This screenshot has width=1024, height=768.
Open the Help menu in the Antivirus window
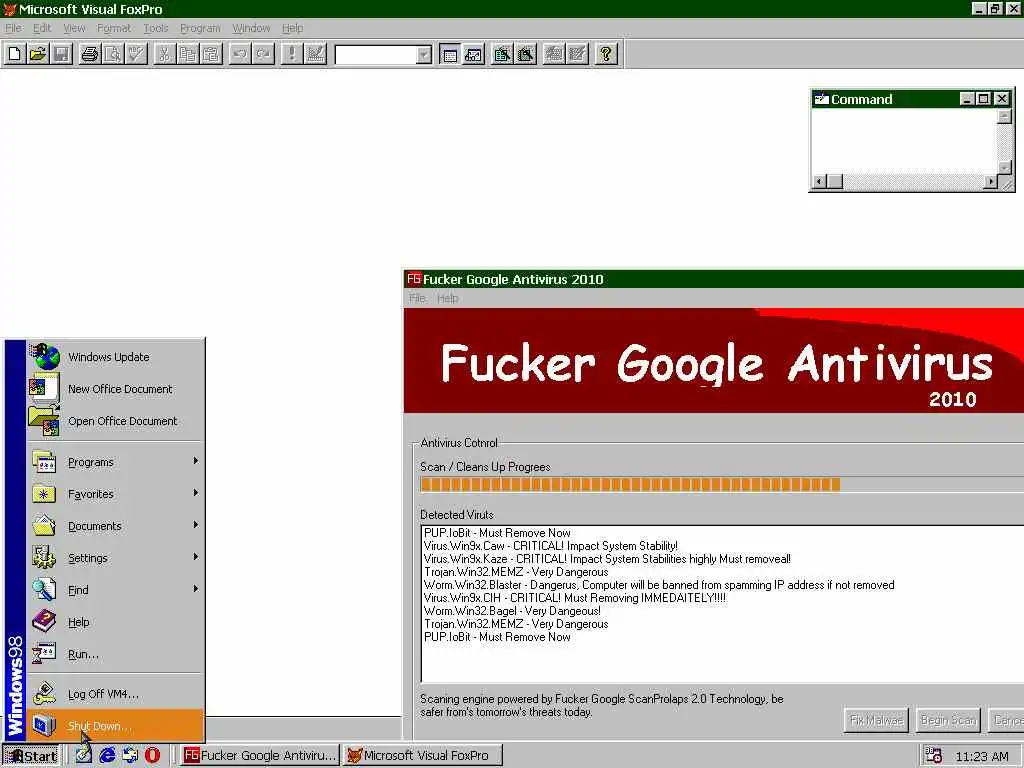pyautogui.click(x=447, y=298)
